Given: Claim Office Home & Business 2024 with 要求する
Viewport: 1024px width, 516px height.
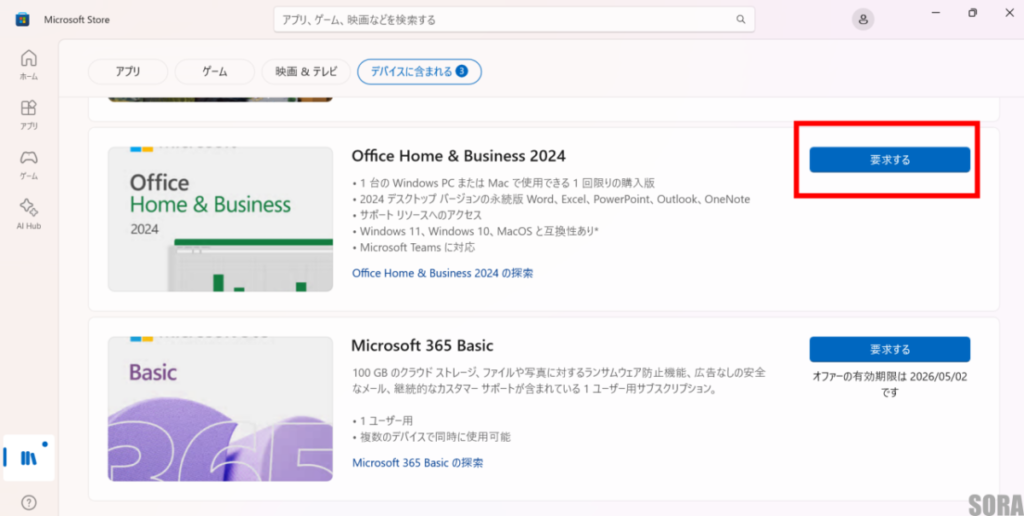Looking at the screenshot, I should pyautogui.click(x=889, y=159).
